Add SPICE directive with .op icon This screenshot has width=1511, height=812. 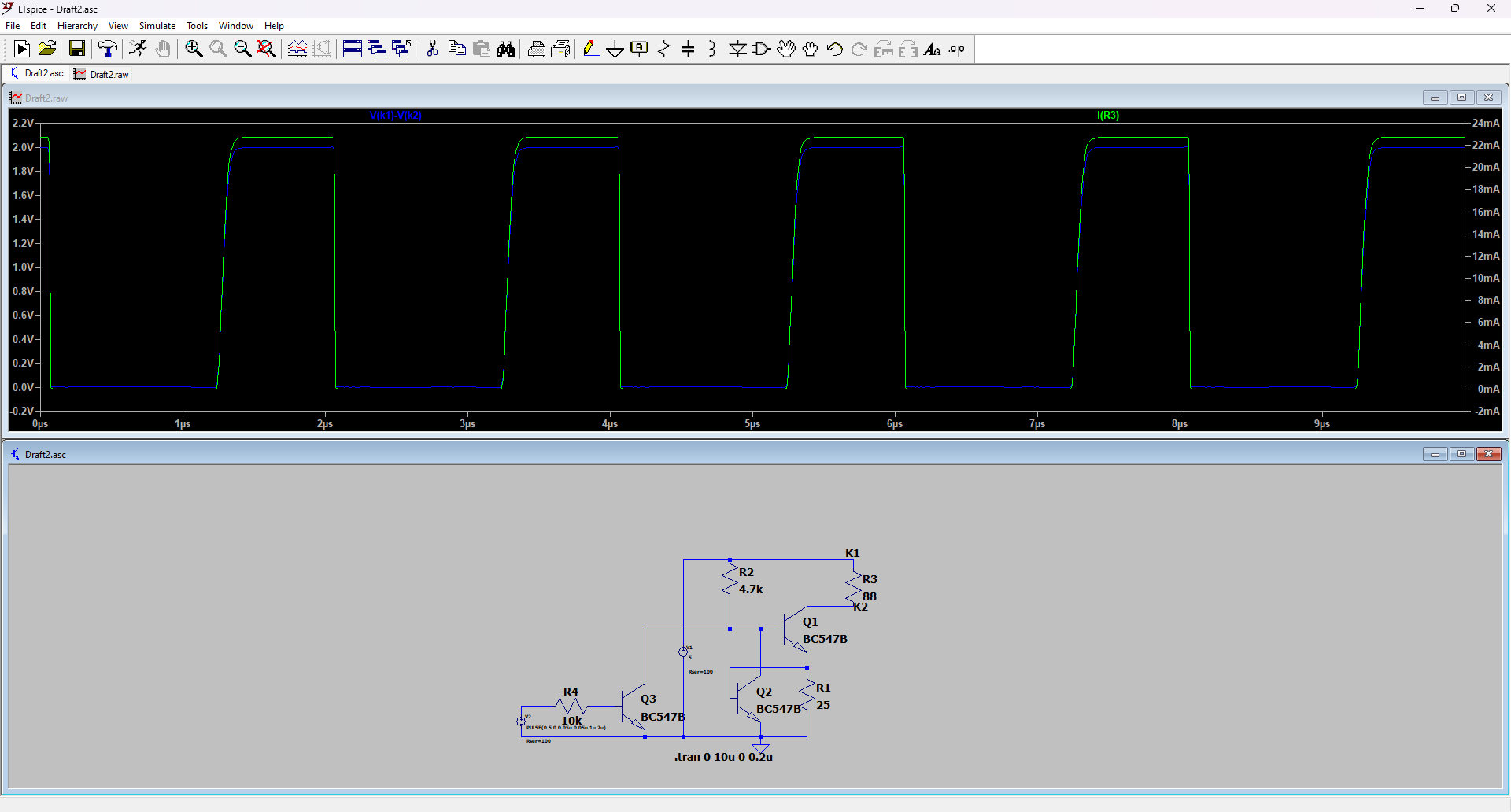coord(957,50)
